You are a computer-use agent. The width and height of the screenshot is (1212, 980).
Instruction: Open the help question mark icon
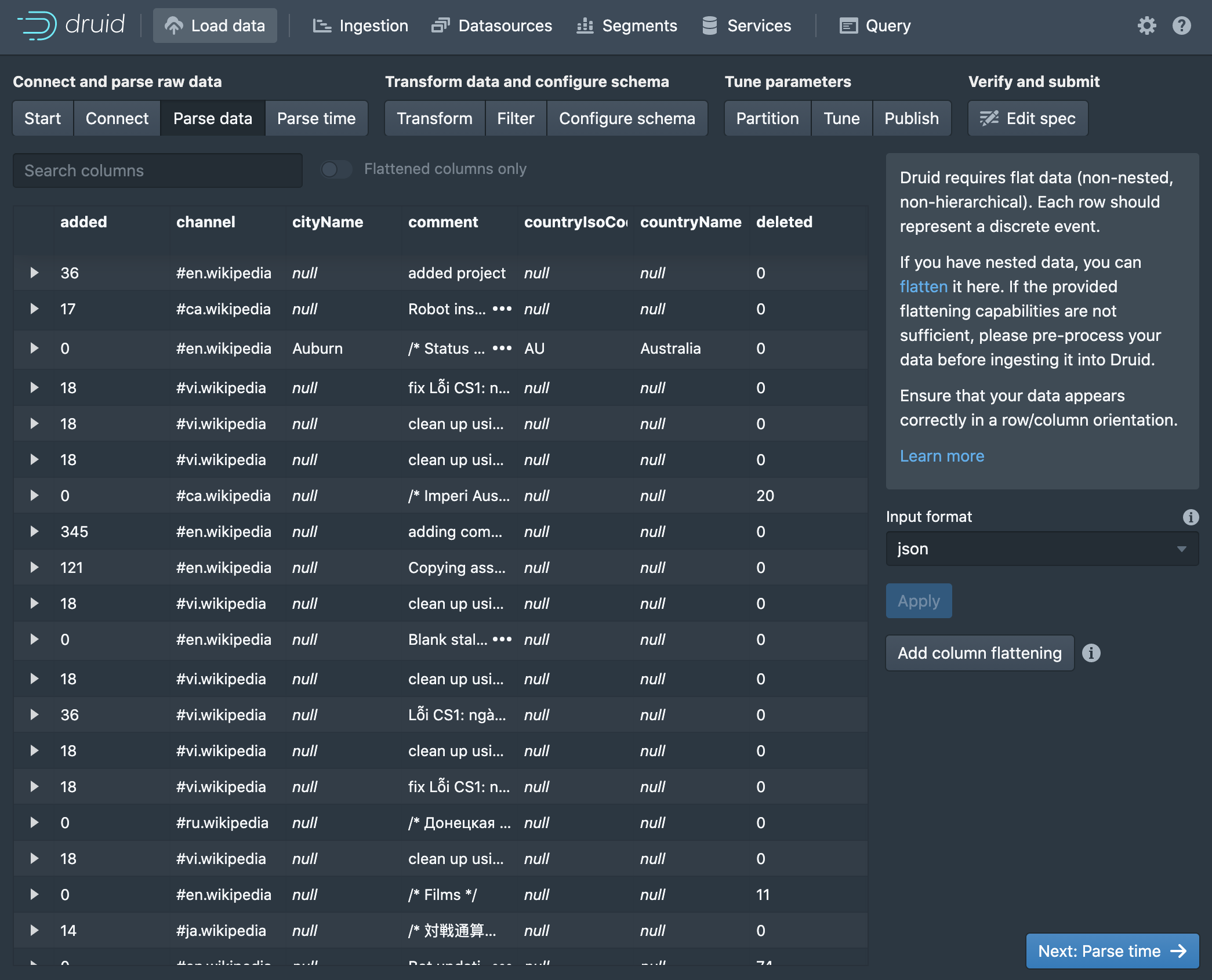click(1181, 26)
